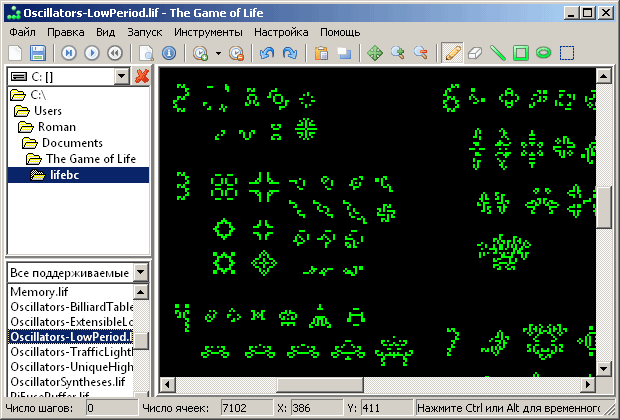Paste from clipboard icon

pyautogui.click(x=321, y=53)
